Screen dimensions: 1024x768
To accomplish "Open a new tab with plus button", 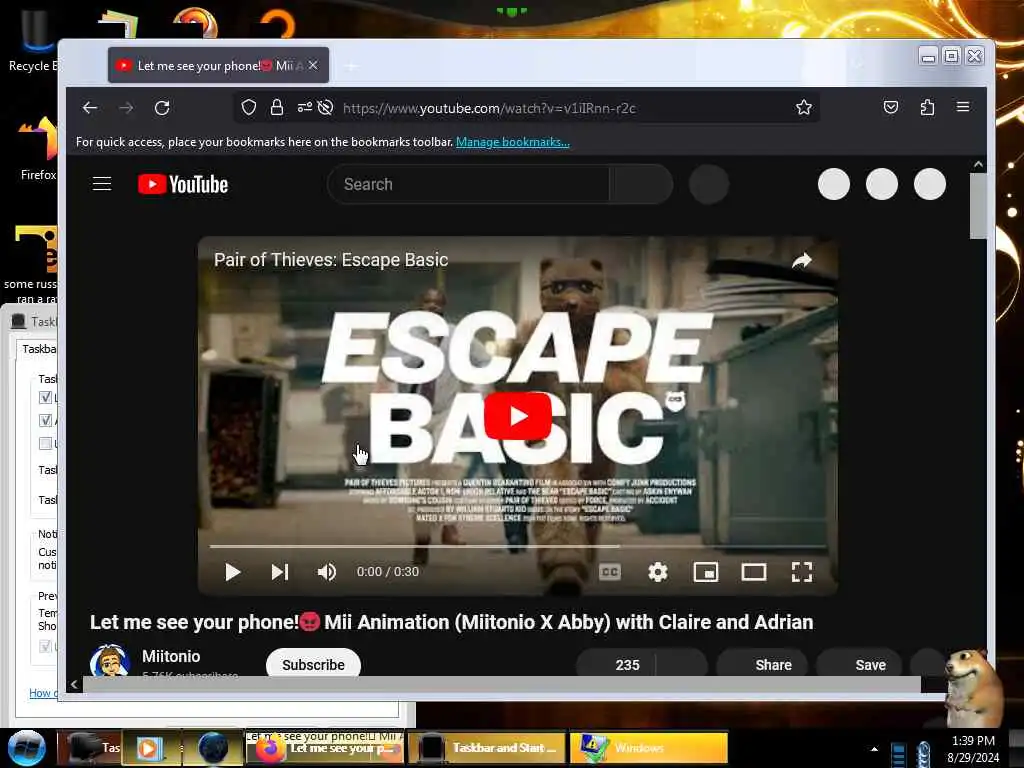I will 351,66.
